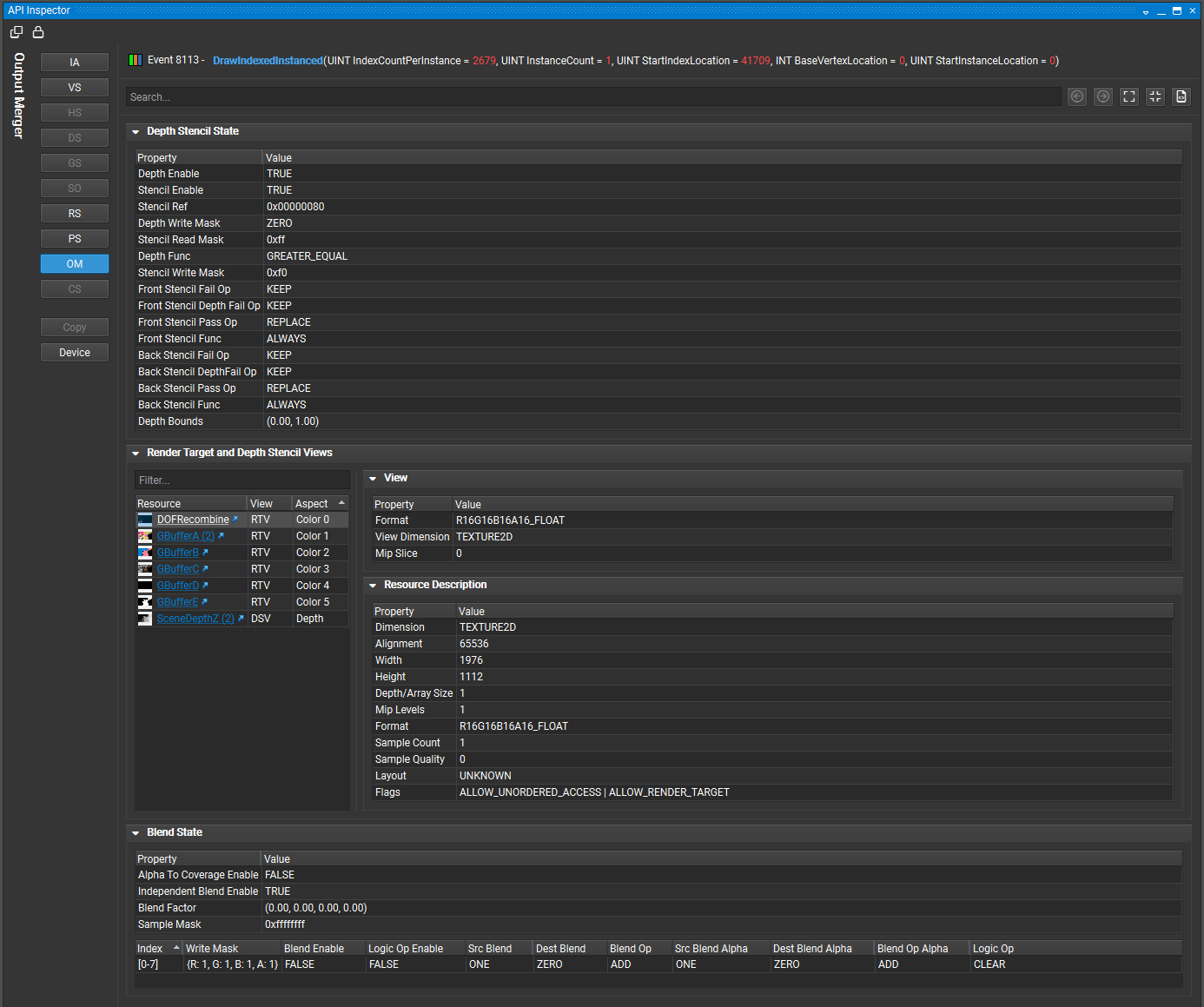Switch to the PS pipeline stage
Viewport: 1204px width, 1007px height.
pos(74,238)
